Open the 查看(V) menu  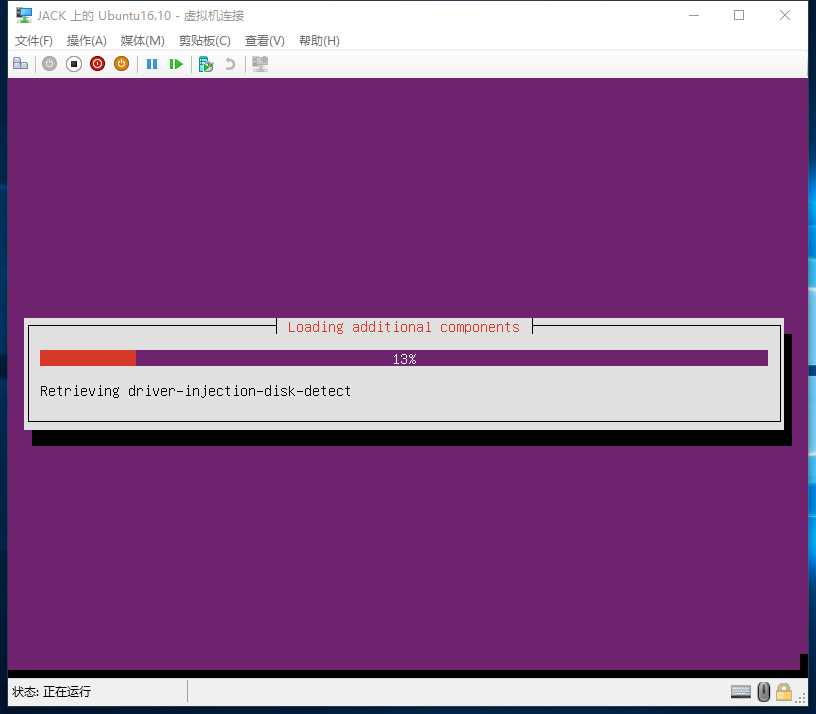(x=264, y=41)
